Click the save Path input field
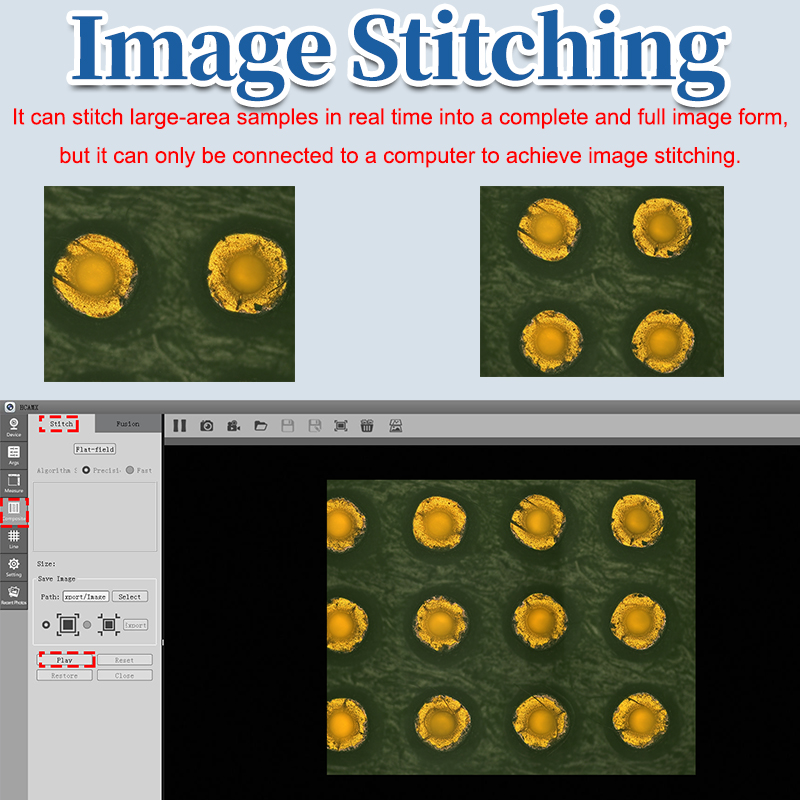Image resolution: width=800 pixels, height=800 pixels. coord(85,596)
